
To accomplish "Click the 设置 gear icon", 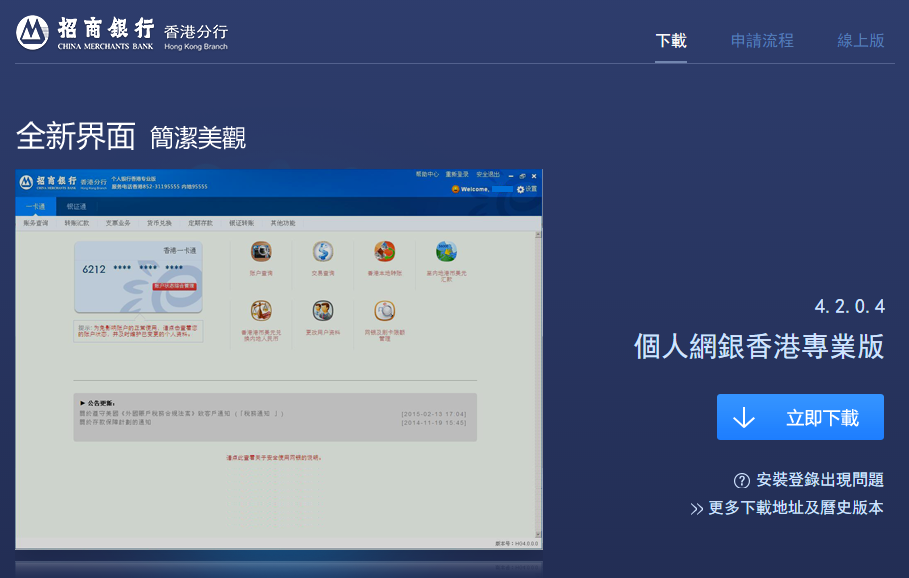I will (x=520, y=189).
